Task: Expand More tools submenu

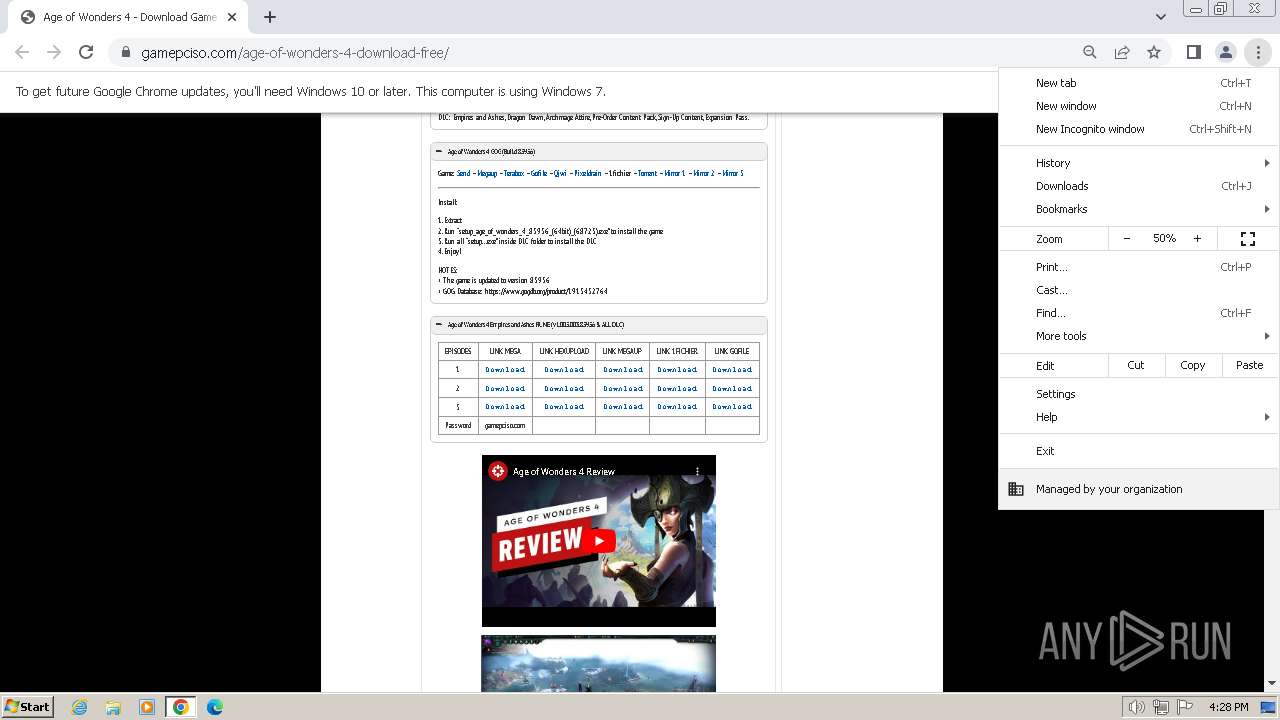Action: pos(1139,336)
